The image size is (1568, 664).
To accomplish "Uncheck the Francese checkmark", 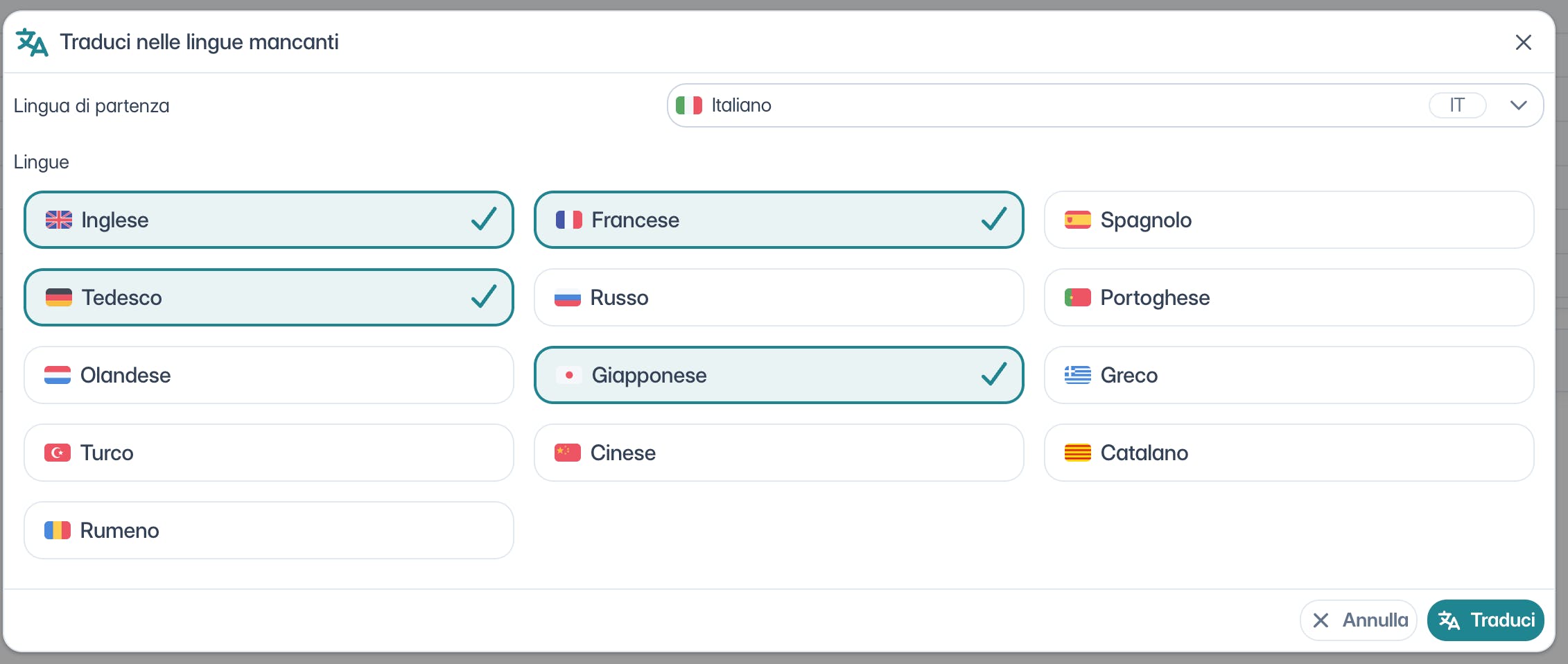I will coord(993,220).
